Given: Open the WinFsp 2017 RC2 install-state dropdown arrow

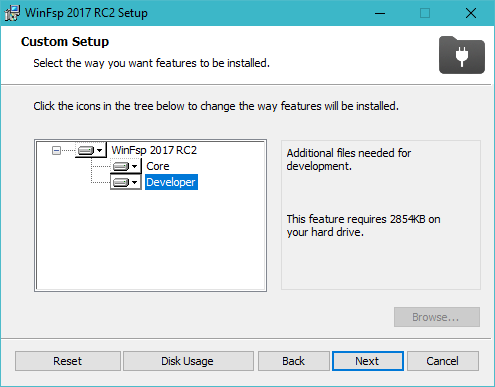Looking at the screenshot, I should click(x=99, y=151).
